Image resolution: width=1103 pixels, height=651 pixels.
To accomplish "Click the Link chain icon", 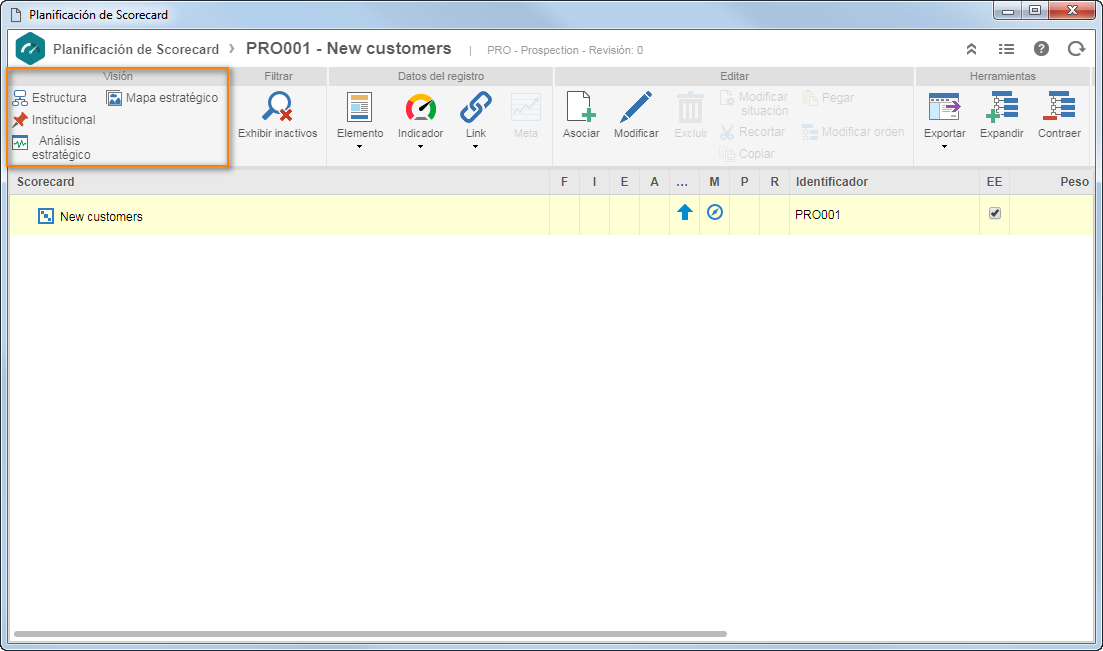I will [476, 108].
